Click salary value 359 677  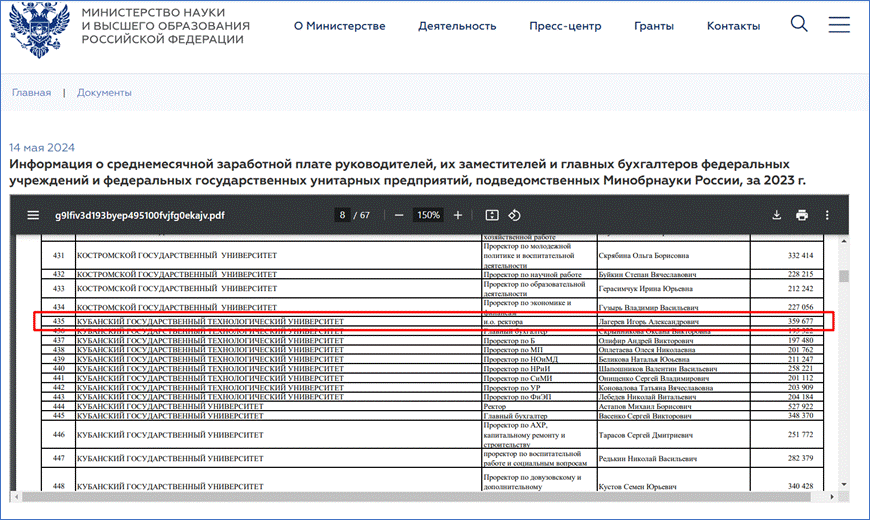800,321
